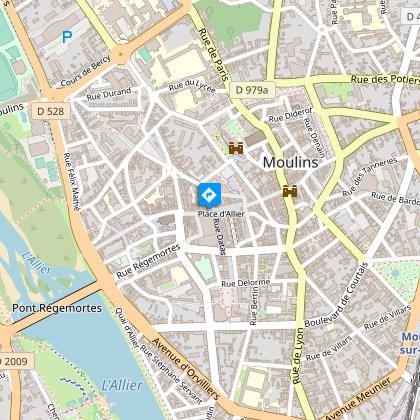Click castle icon above Moulins label
The image size is (420, 420).
coord(236,148)
